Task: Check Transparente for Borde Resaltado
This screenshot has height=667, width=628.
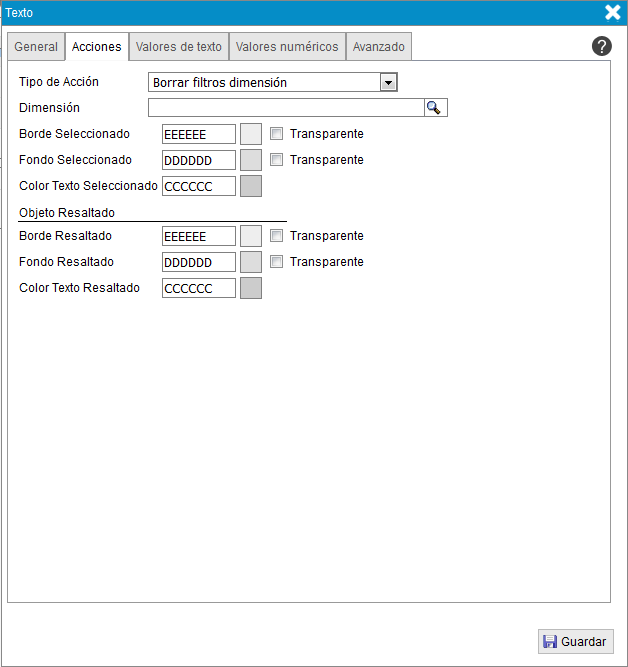Action: click(277, 236)
